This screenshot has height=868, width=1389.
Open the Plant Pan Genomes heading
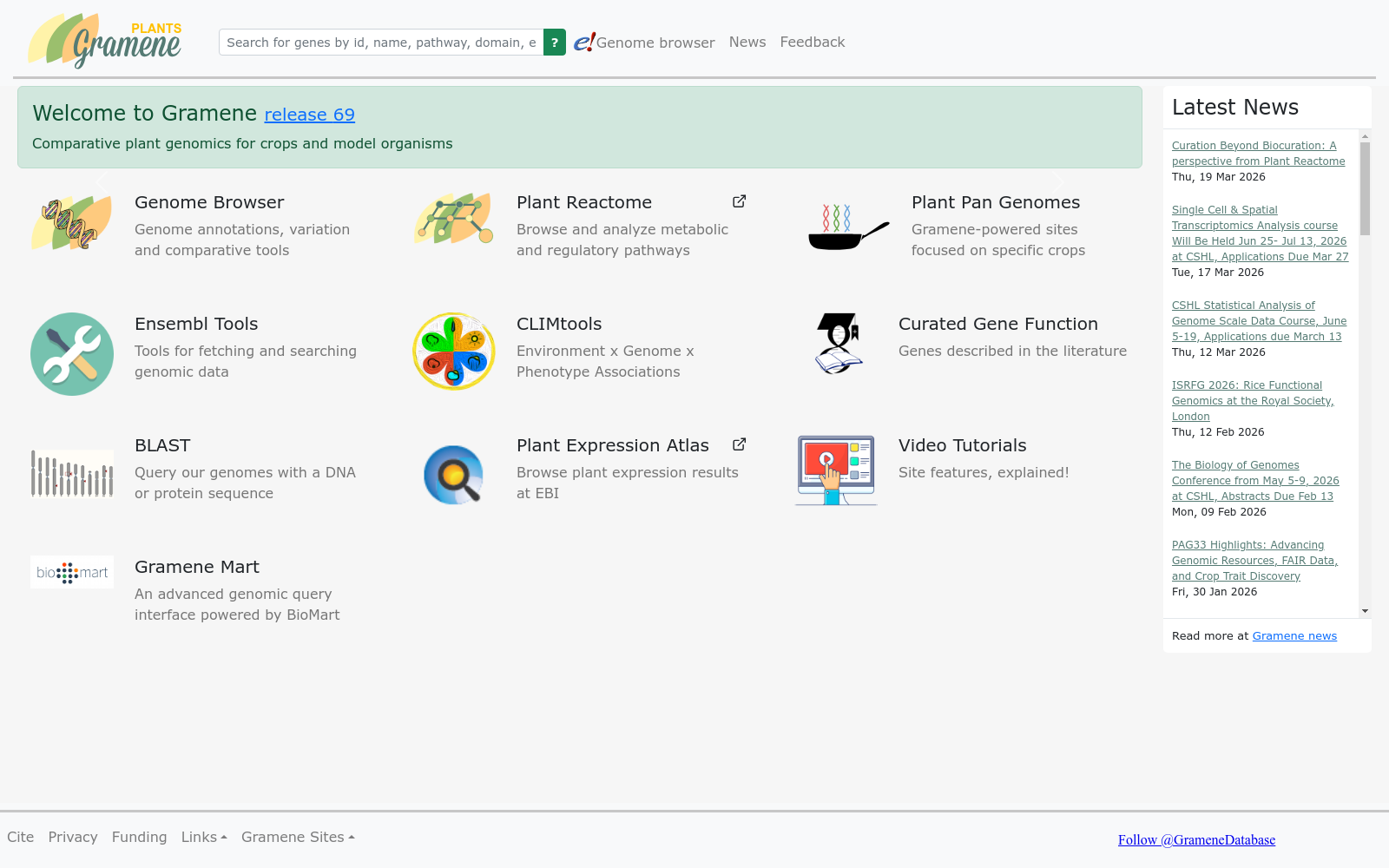996,202
